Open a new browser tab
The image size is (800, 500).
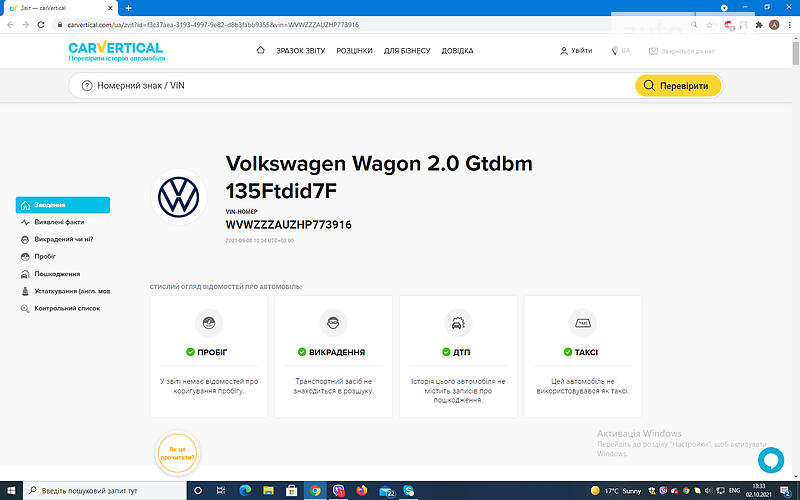coord(129,8)
